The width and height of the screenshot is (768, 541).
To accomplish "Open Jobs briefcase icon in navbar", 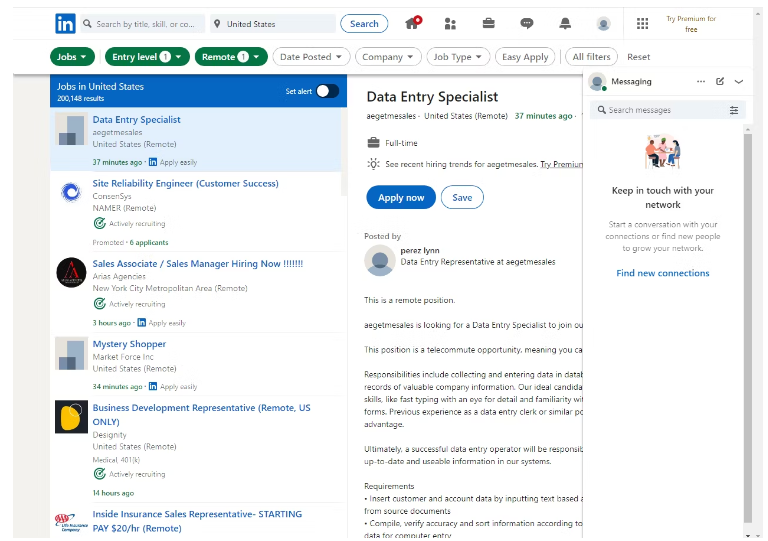I will (x=488, y=23).
